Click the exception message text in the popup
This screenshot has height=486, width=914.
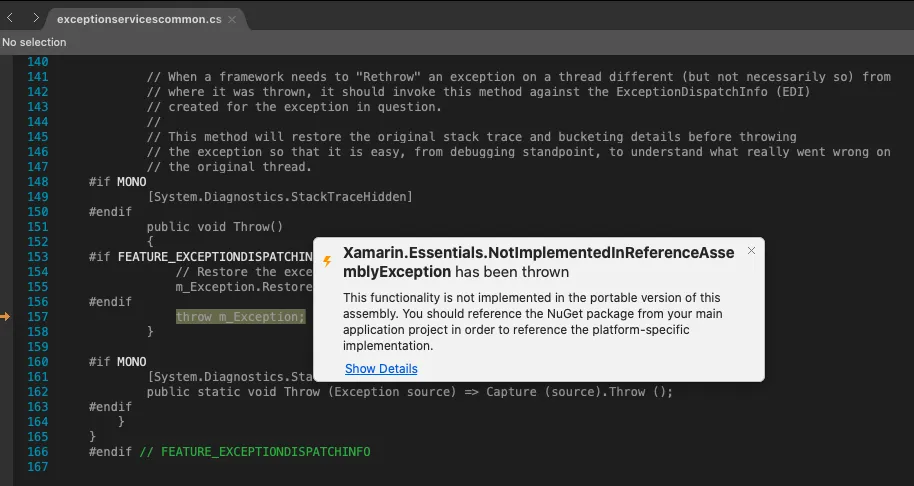coord(532,322)
